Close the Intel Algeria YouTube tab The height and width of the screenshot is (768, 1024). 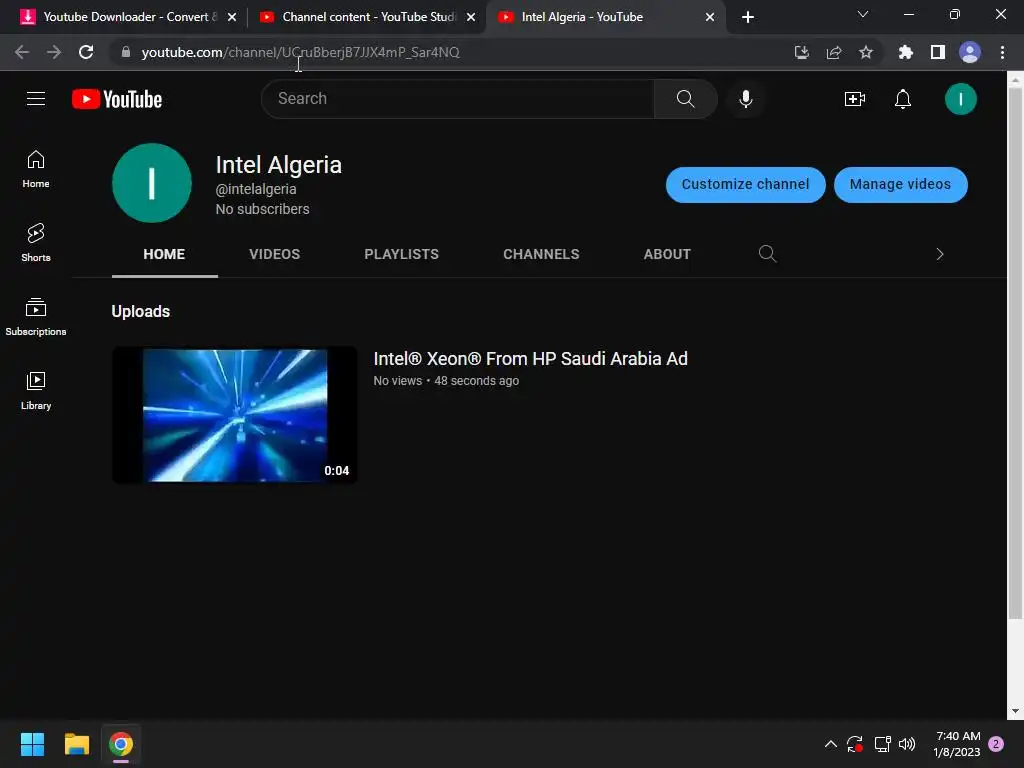[710, 17]
